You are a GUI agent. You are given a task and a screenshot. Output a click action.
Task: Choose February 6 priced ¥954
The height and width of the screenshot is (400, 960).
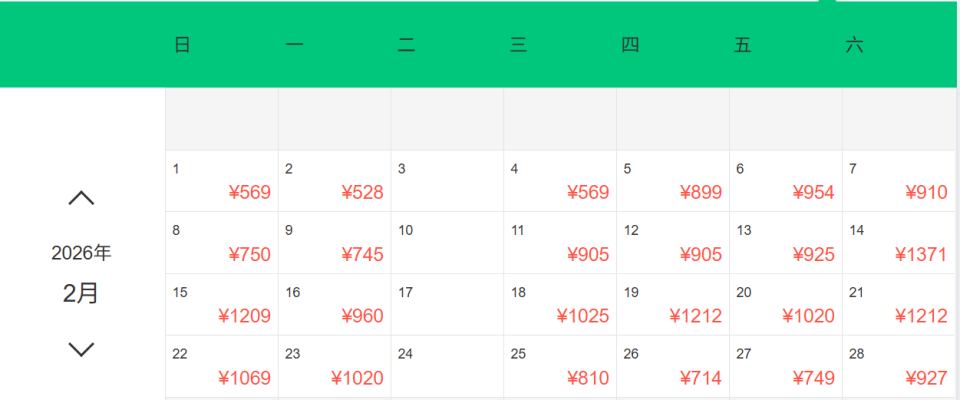point(786,181)
